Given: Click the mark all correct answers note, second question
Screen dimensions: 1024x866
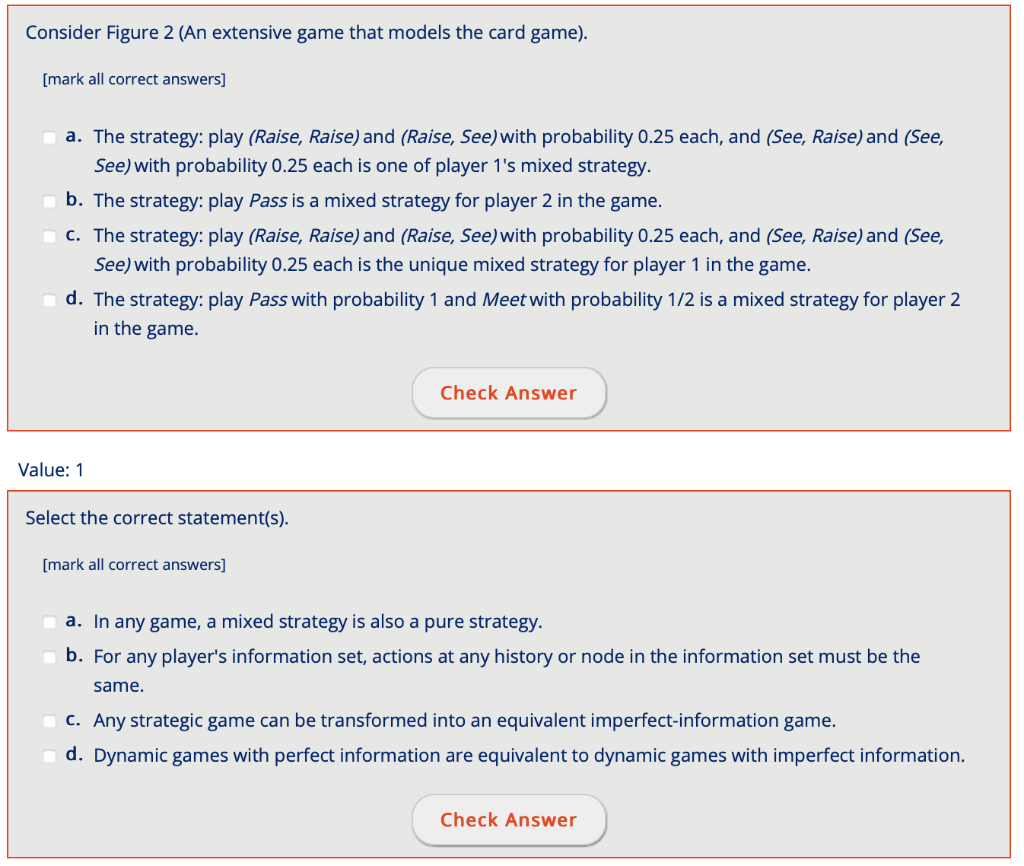Looking at the screenshot, I should [134, 564].
